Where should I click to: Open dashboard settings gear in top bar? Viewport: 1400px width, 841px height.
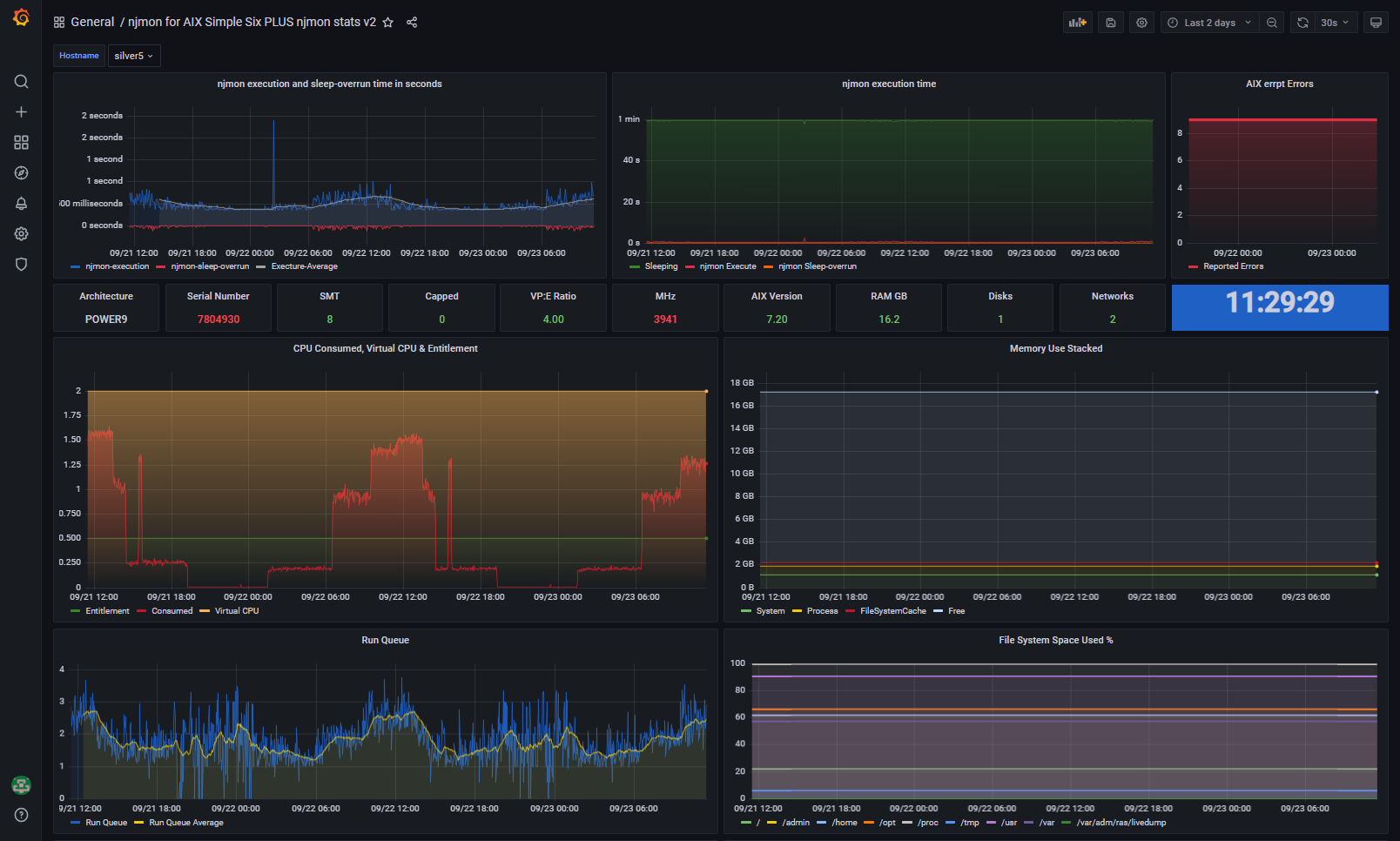[1141, 23]
